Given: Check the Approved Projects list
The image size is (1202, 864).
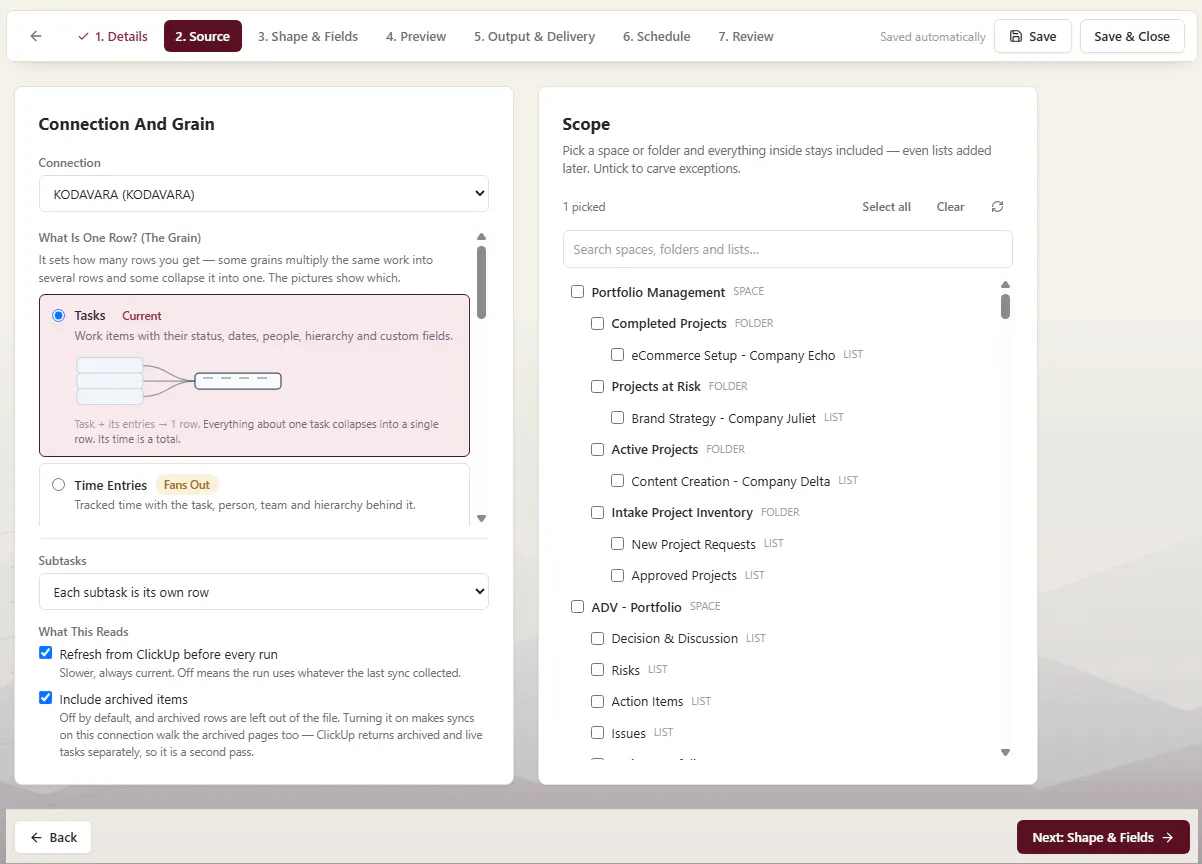Looking at the screenshot, I should coord(617,575).
